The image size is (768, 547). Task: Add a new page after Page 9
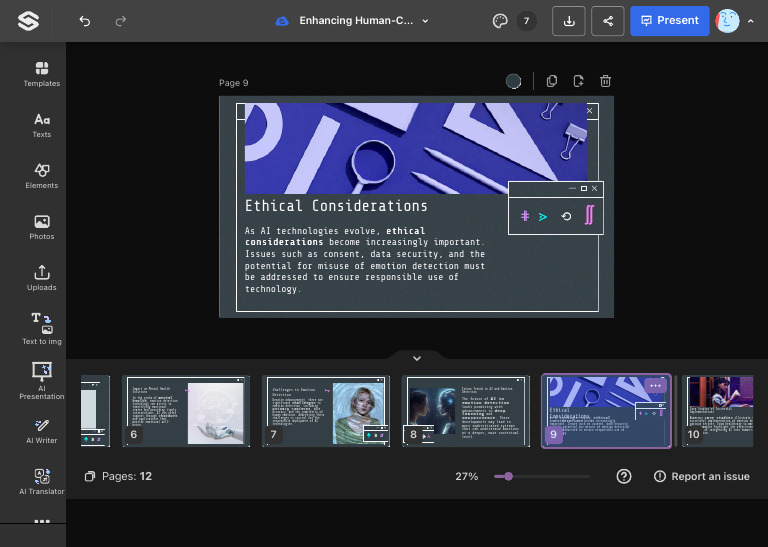point(578,81)
